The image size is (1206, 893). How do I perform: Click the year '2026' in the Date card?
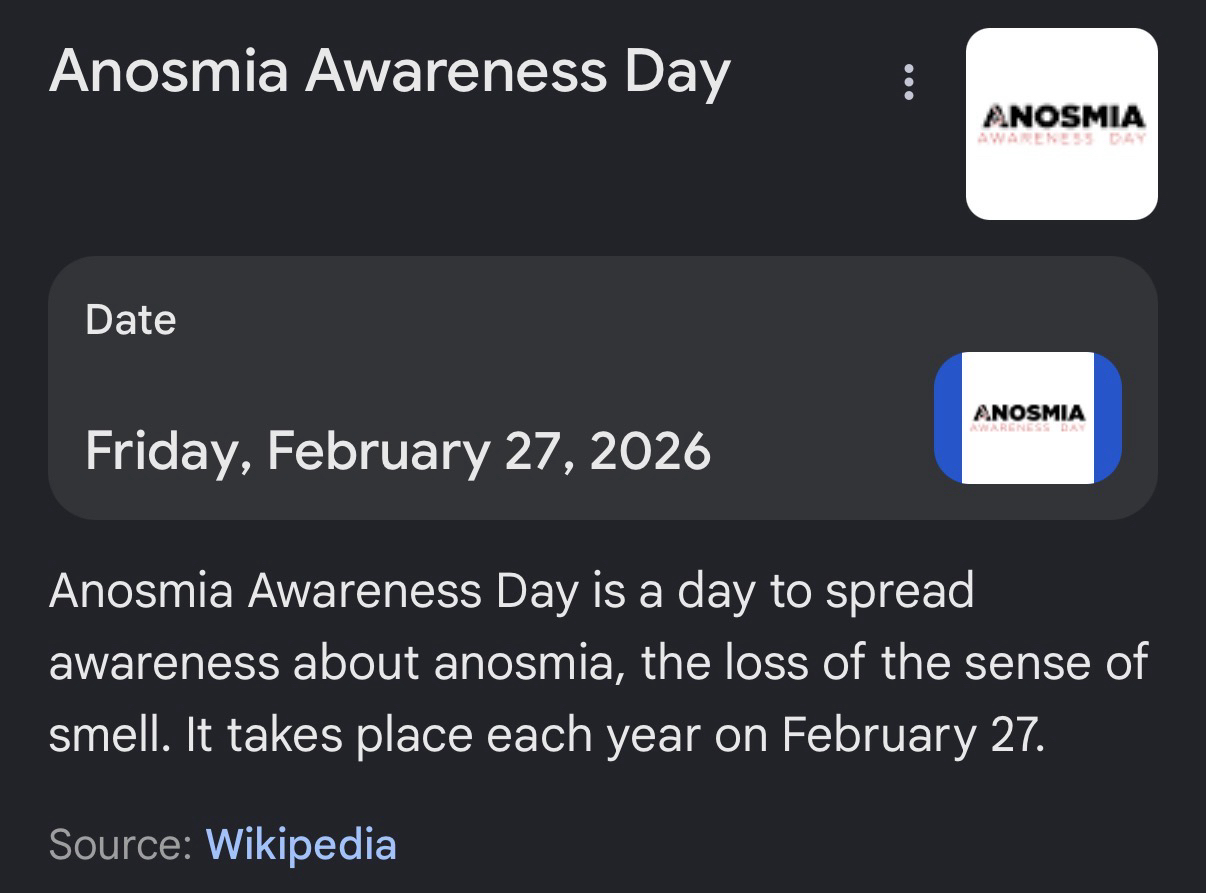coord(650,451)
